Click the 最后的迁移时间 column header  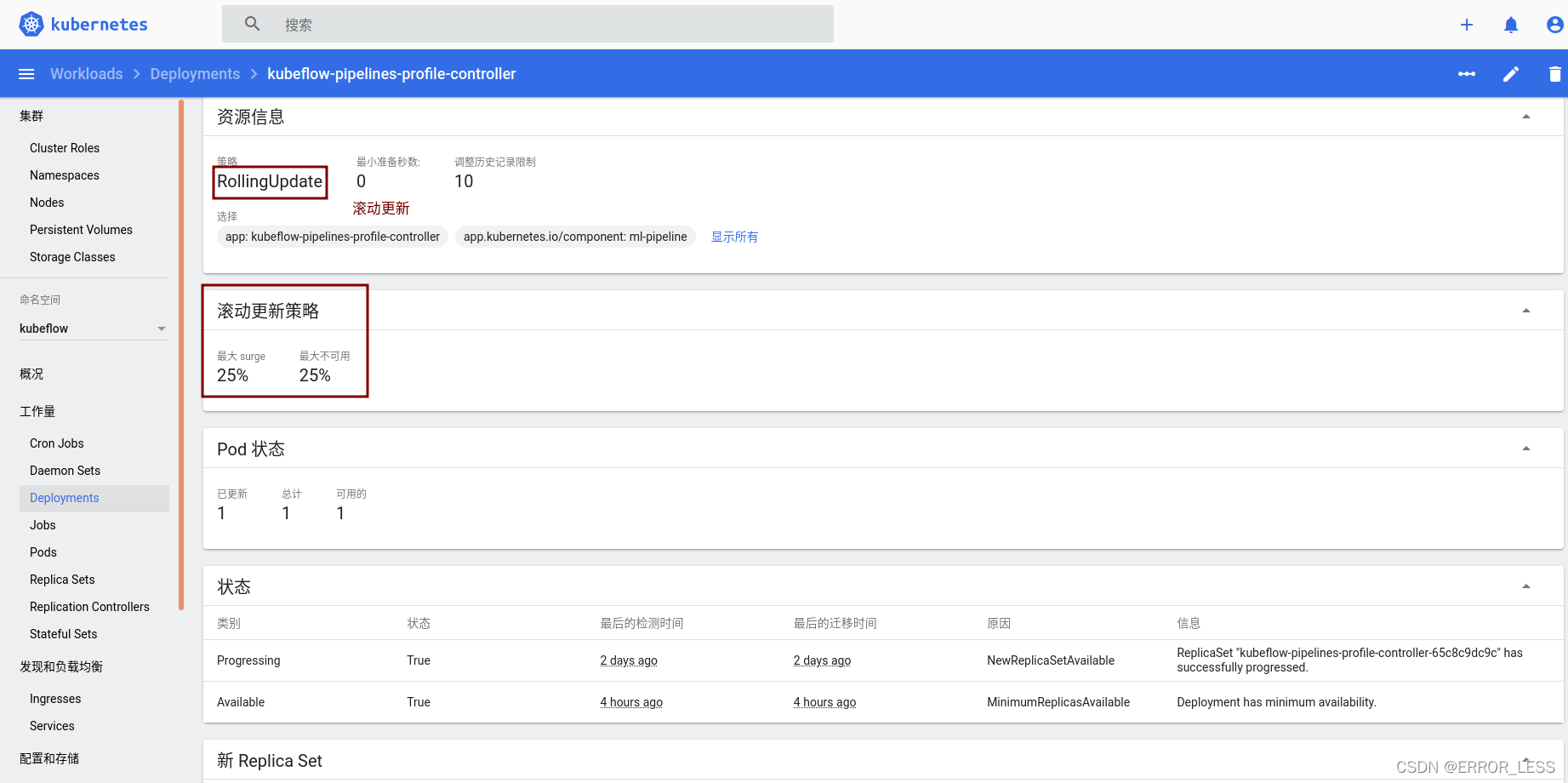835,623
